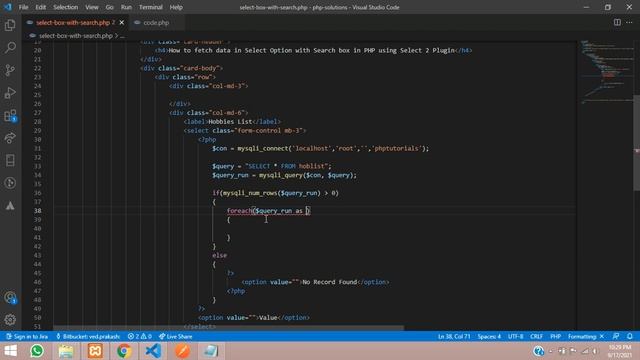The image size is (640, 360).
Task: Open the Search view in activity bar
Action: pos(10,47)
